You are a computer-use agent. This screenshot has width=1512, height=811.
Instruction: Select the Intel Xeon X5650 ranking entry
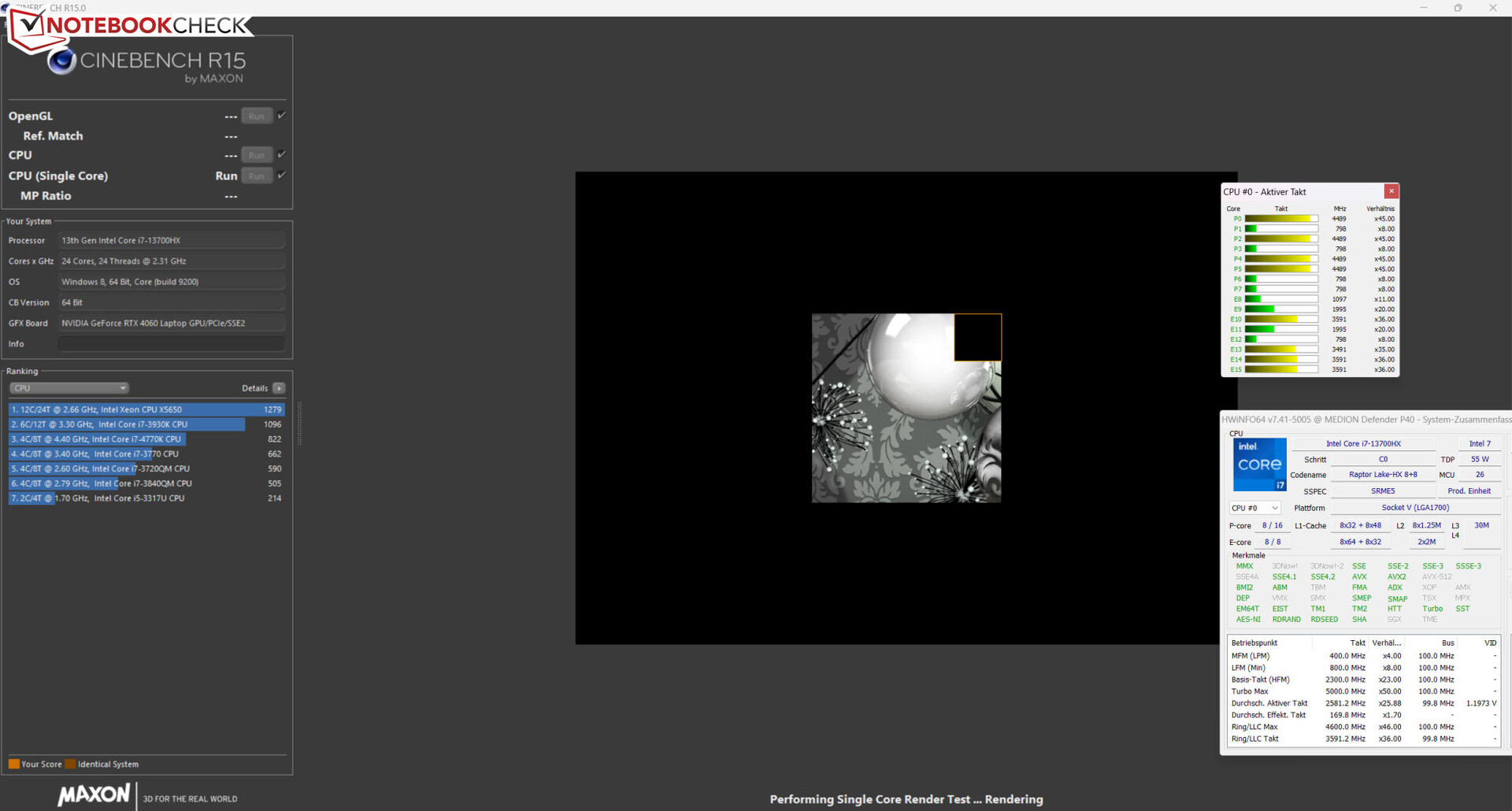pyautogui.click(x=146, y=409)
